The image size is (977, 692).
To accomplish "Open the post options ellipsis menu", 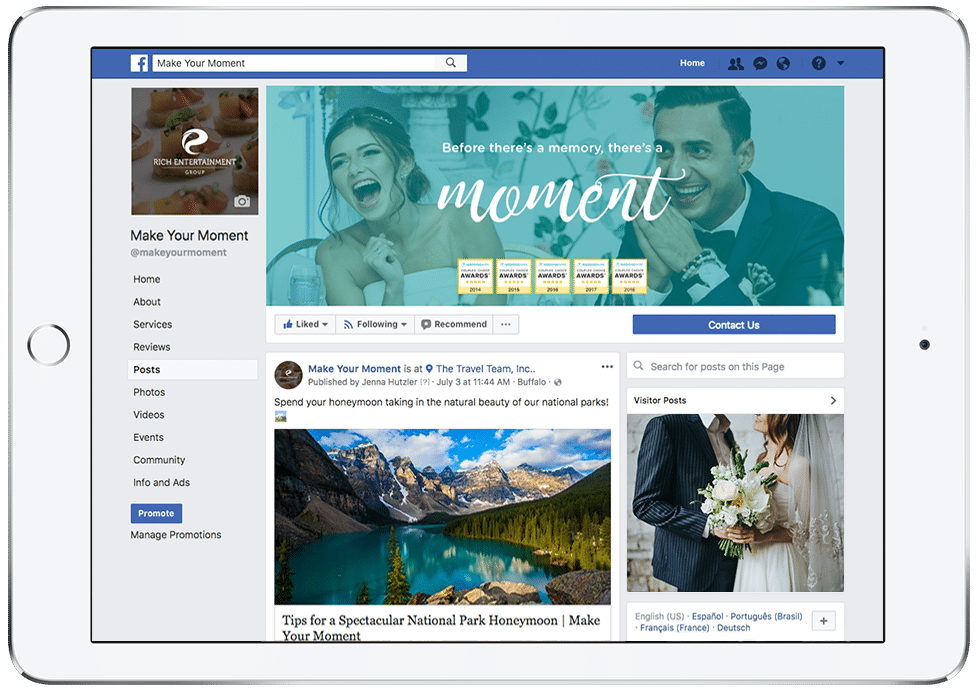I will 607,367.
